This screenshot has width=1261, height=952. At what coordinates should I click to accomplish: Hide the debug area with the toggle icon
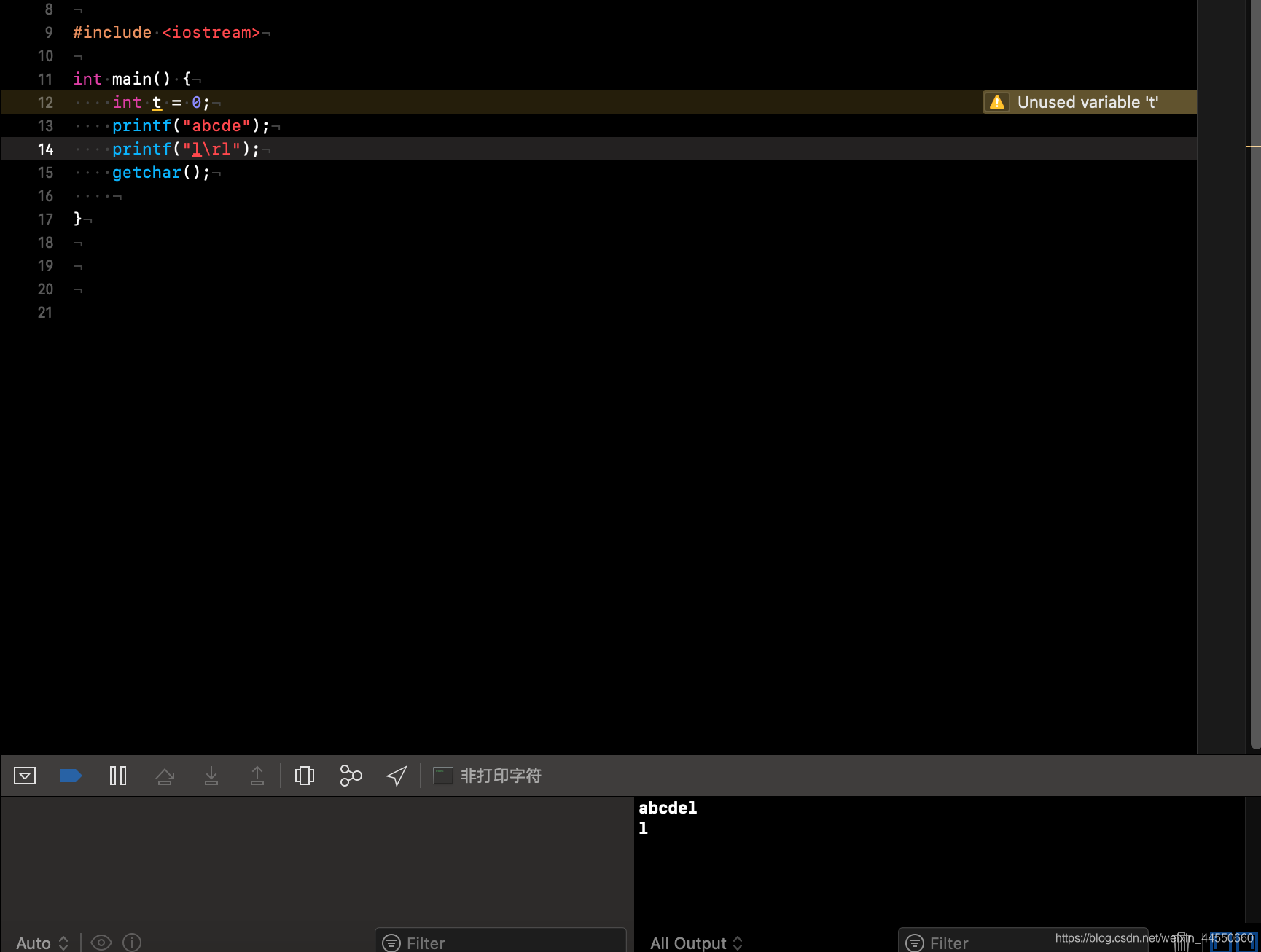pyautogui.click(x=25, y=776)
